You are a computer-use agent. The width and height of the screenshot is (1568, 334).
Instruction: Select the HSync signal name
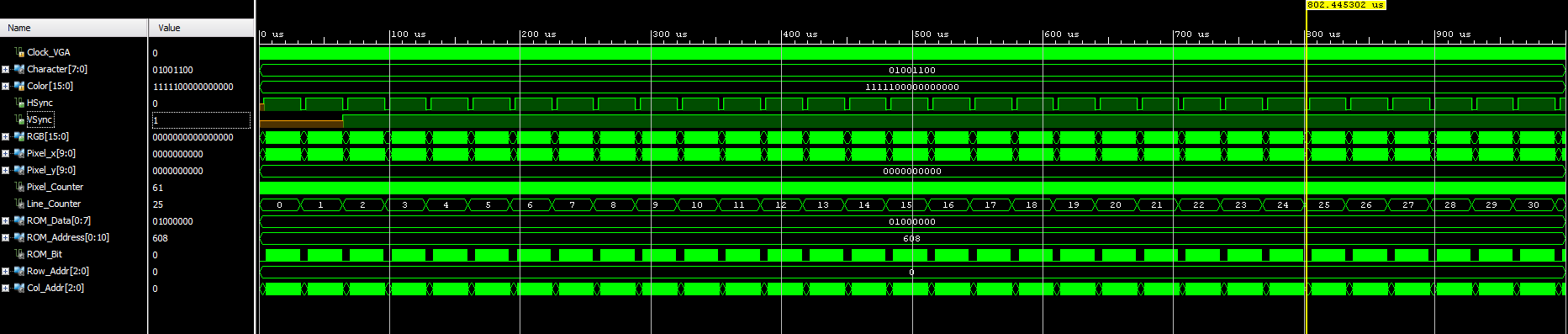pos(40,103)
